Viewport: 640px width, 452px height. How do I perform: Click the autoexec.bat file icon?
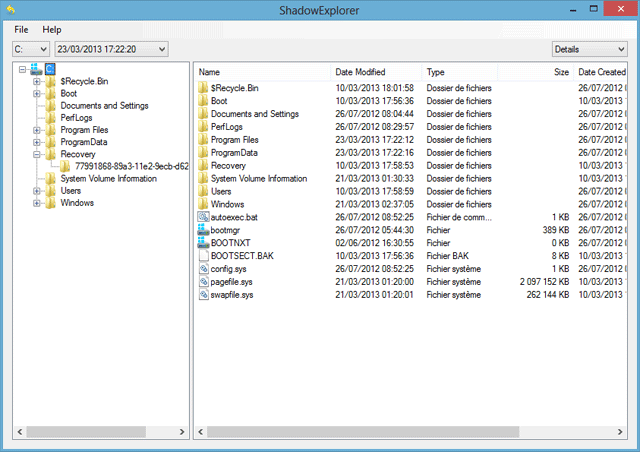[x=203, y=217]
